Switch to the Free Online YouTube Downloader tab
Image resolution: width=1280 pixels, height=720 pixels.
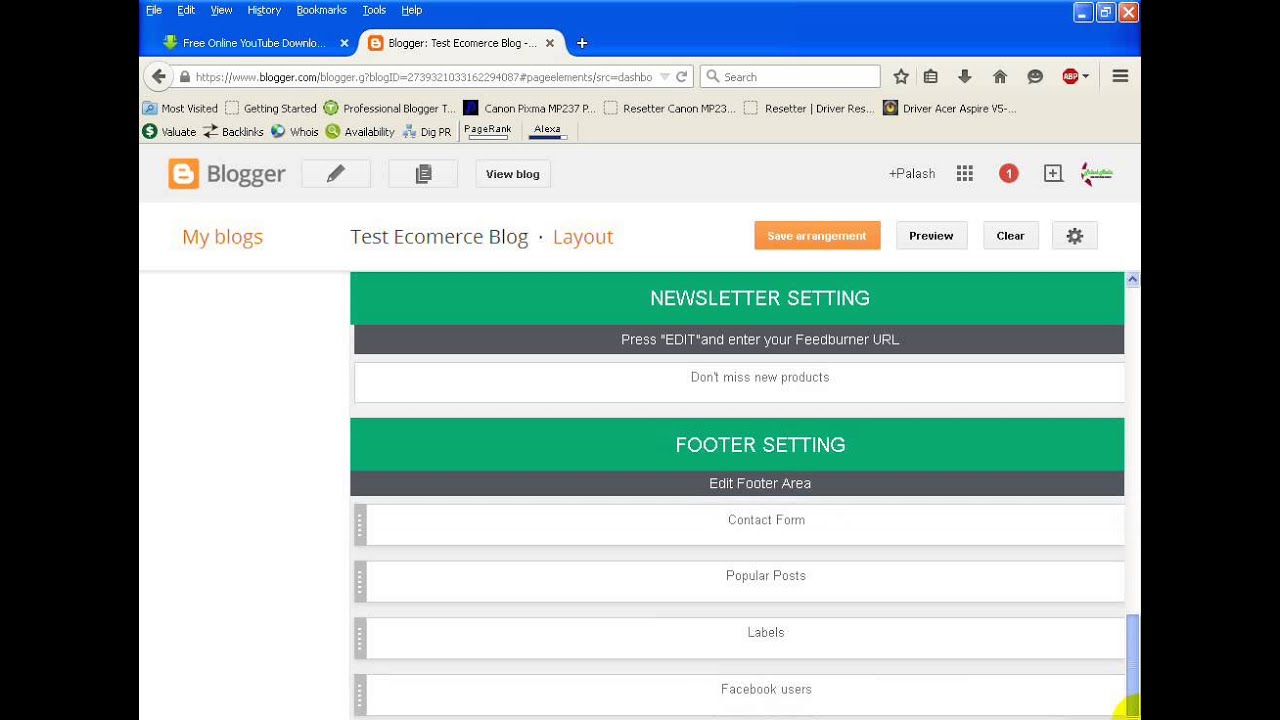(254, 43)
